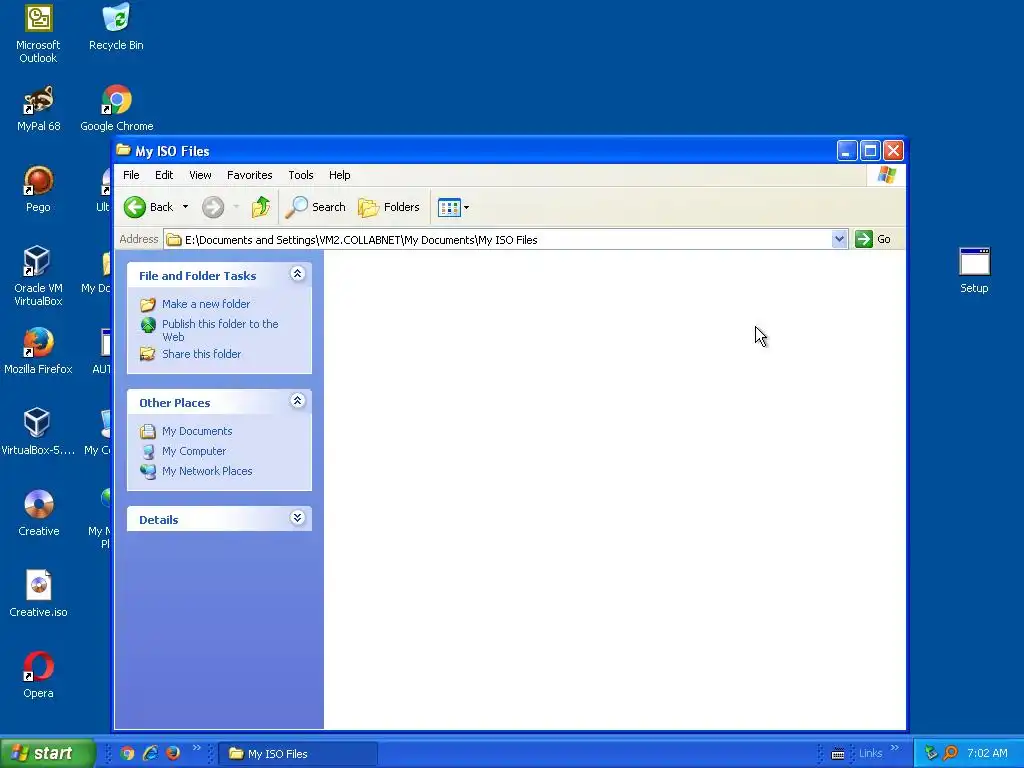Launch Firefox from Quick Launch bar

click(x=173, y=754)
